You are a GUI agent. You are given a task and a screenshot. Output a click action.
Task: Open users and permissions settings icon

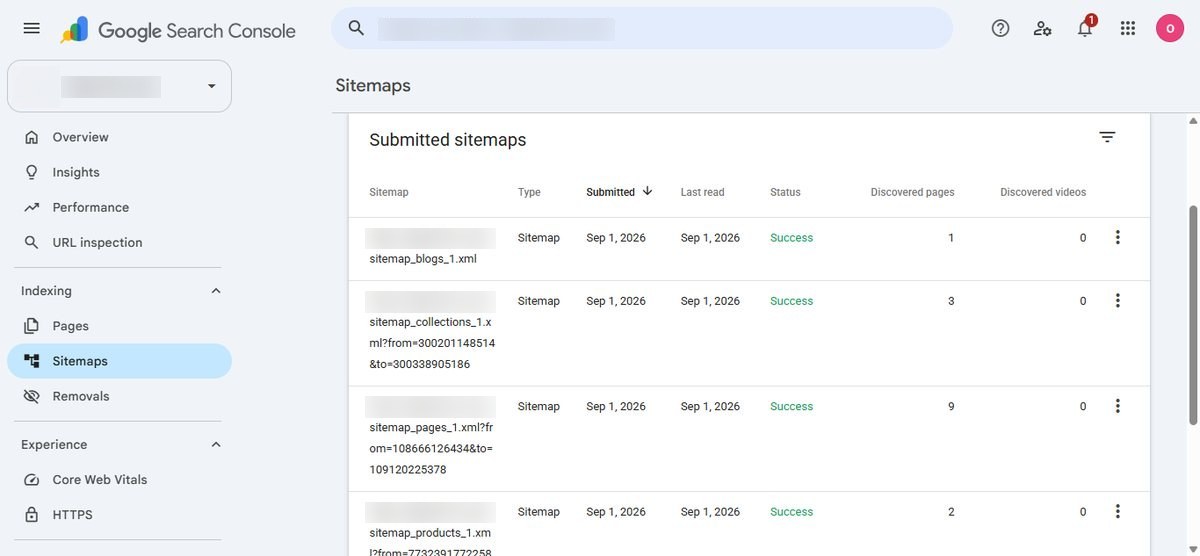1043,28
